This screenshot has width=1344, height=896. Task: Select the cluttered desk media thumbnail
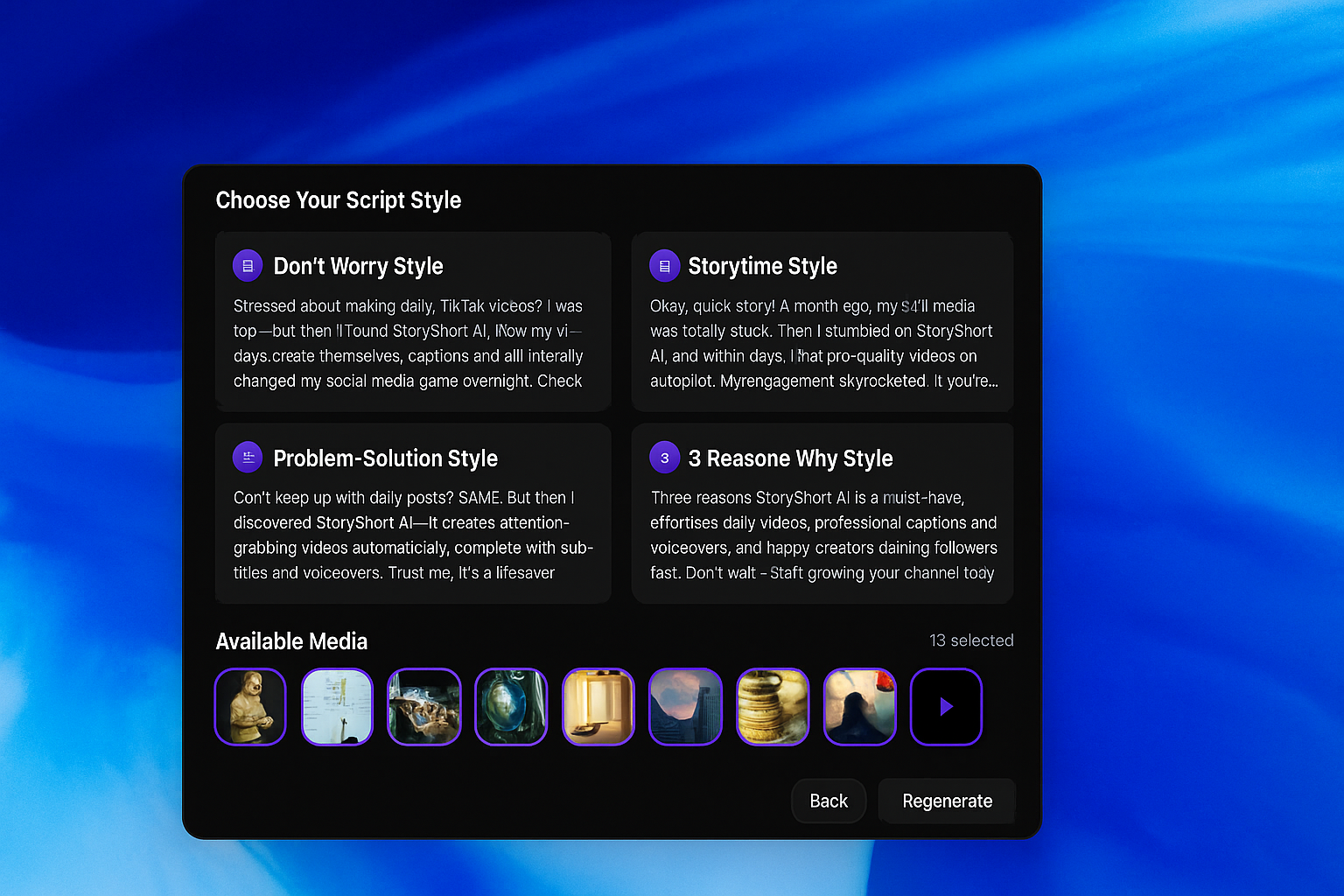pos(424,707)
